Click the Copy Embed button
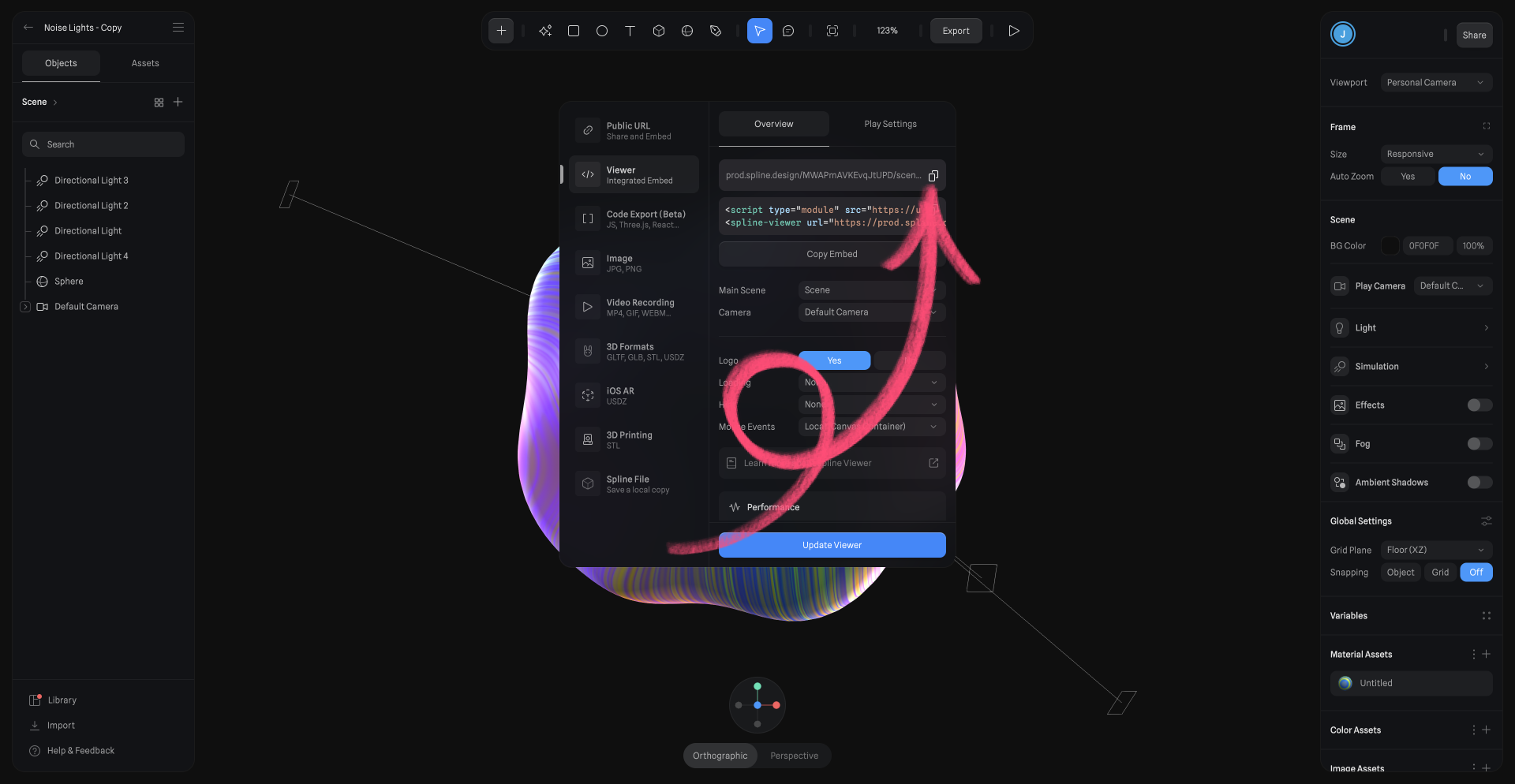The image size is (1515, 784). [x=832, y=253]
